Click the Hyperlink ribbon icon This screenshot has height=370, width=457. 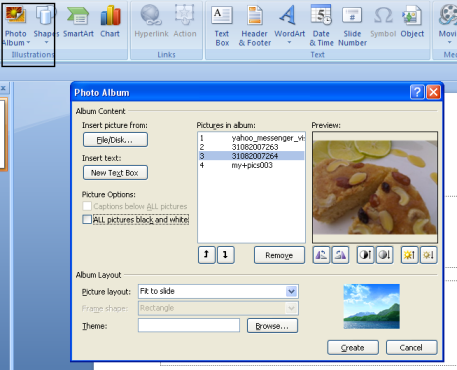151,22
